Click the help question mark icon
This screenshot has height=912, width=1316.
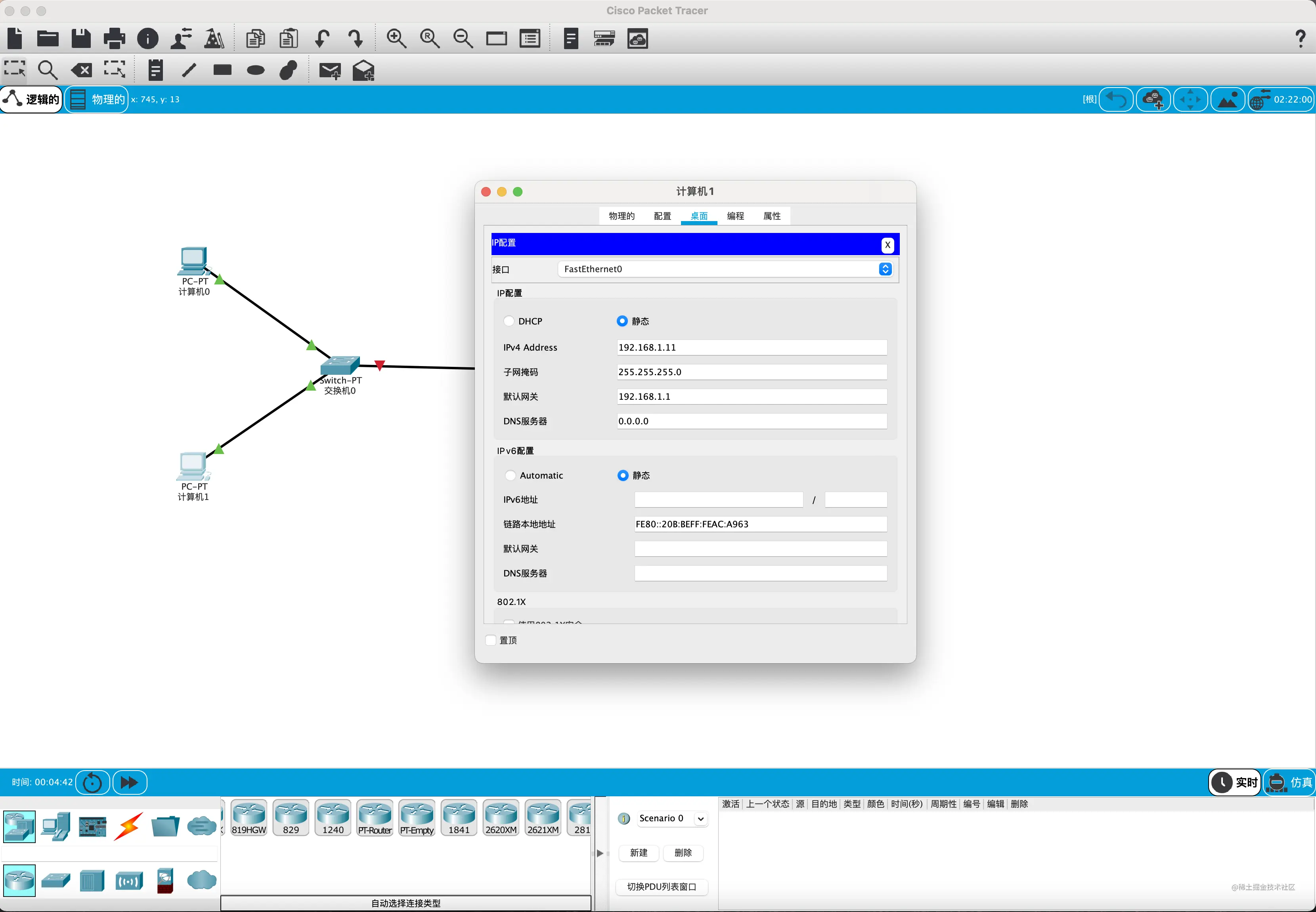pyautogui.click(x=1300, y=38)
